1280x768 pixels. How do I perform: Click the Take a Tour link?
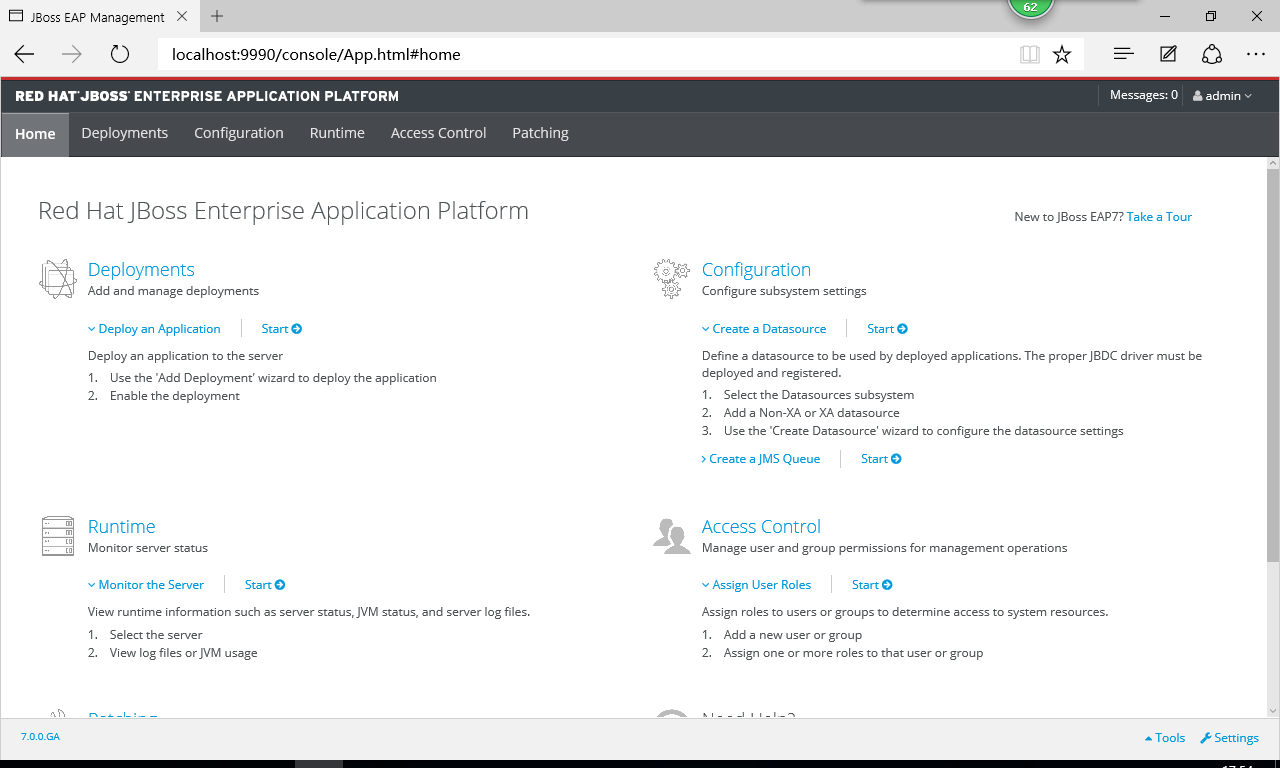tap(1159, 217)
